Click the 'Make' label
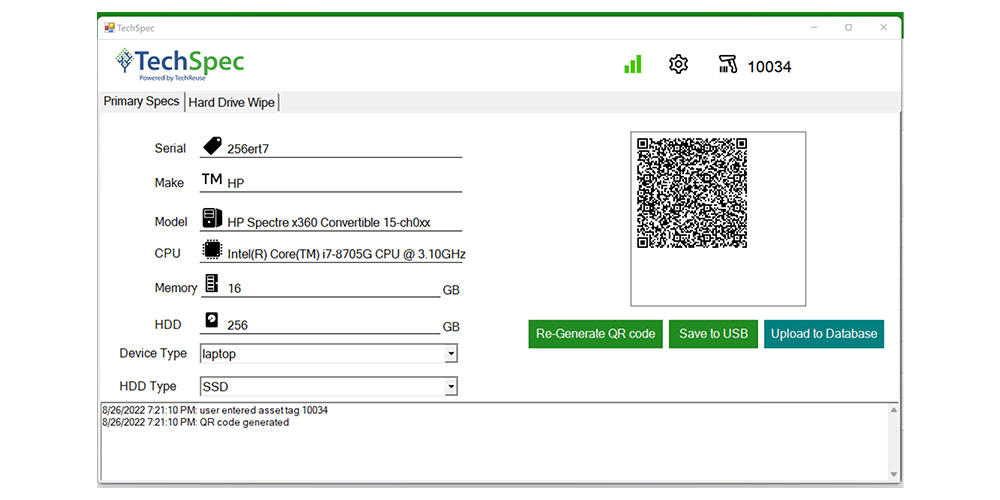 pyautogui.click(x=169, y=183)
